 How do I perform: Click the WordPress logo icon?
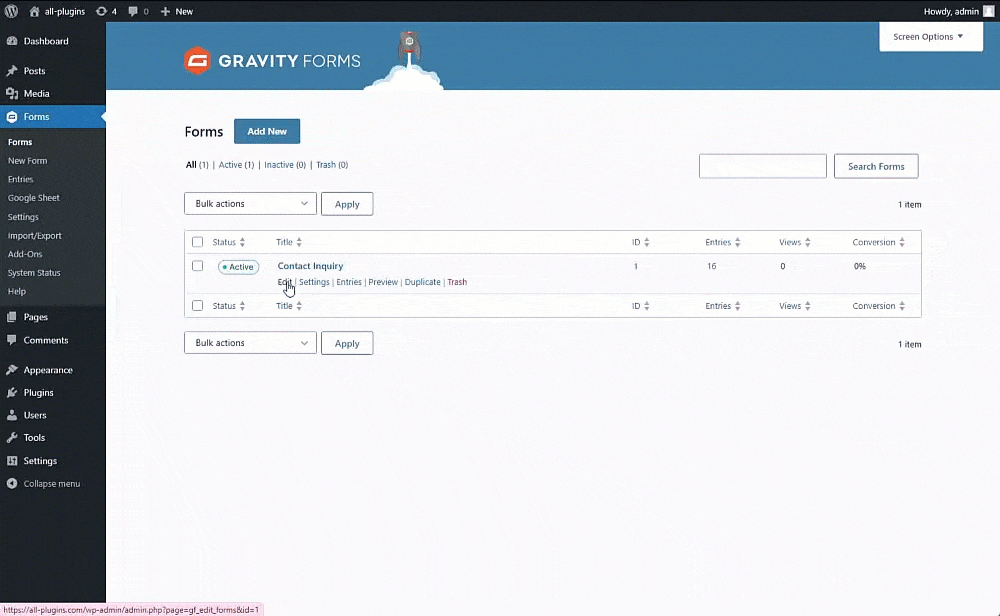pyautogui.click(x=11, y=11)
